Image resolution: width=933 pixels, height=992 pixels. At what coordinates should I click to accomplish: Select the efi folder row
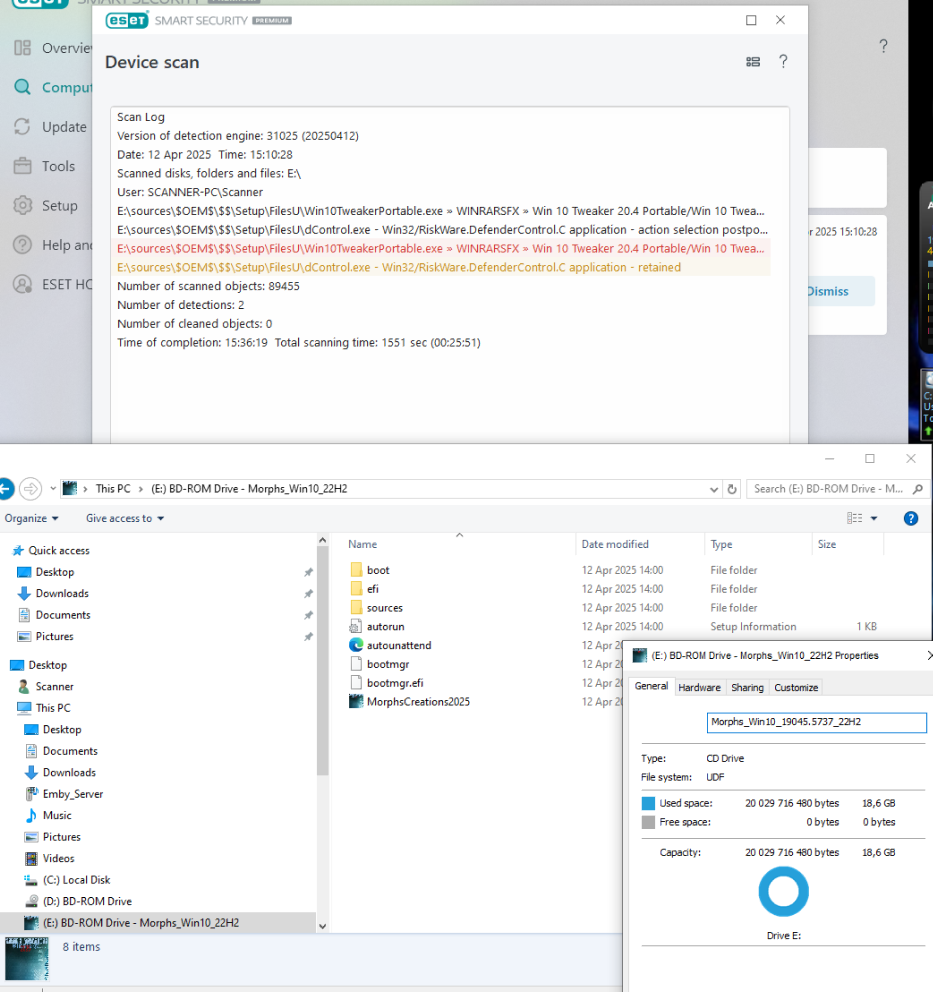pos(373,588)
